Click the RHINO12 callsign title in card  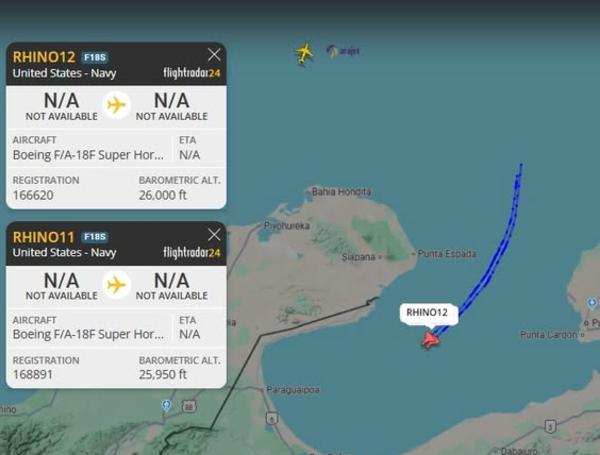click(44, 57)
